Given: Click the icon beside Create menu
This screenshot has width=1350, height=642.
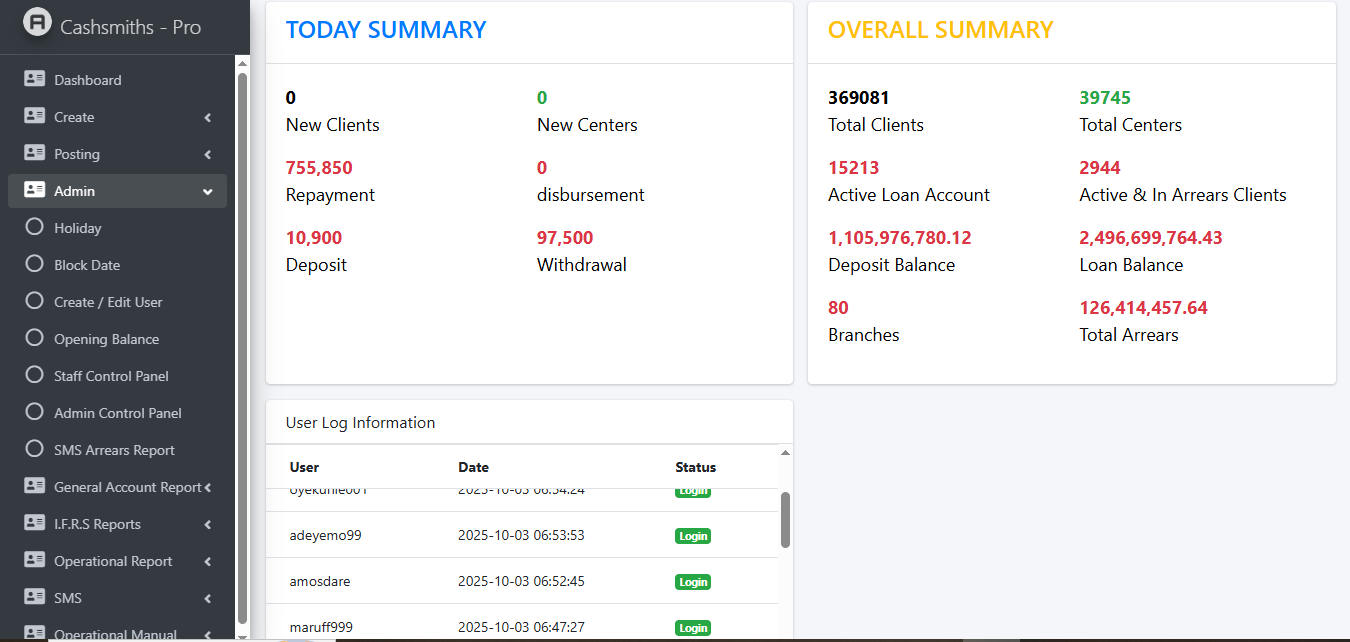Looking at the screenshot, I should pyautogui.click(x=35, y=116).
